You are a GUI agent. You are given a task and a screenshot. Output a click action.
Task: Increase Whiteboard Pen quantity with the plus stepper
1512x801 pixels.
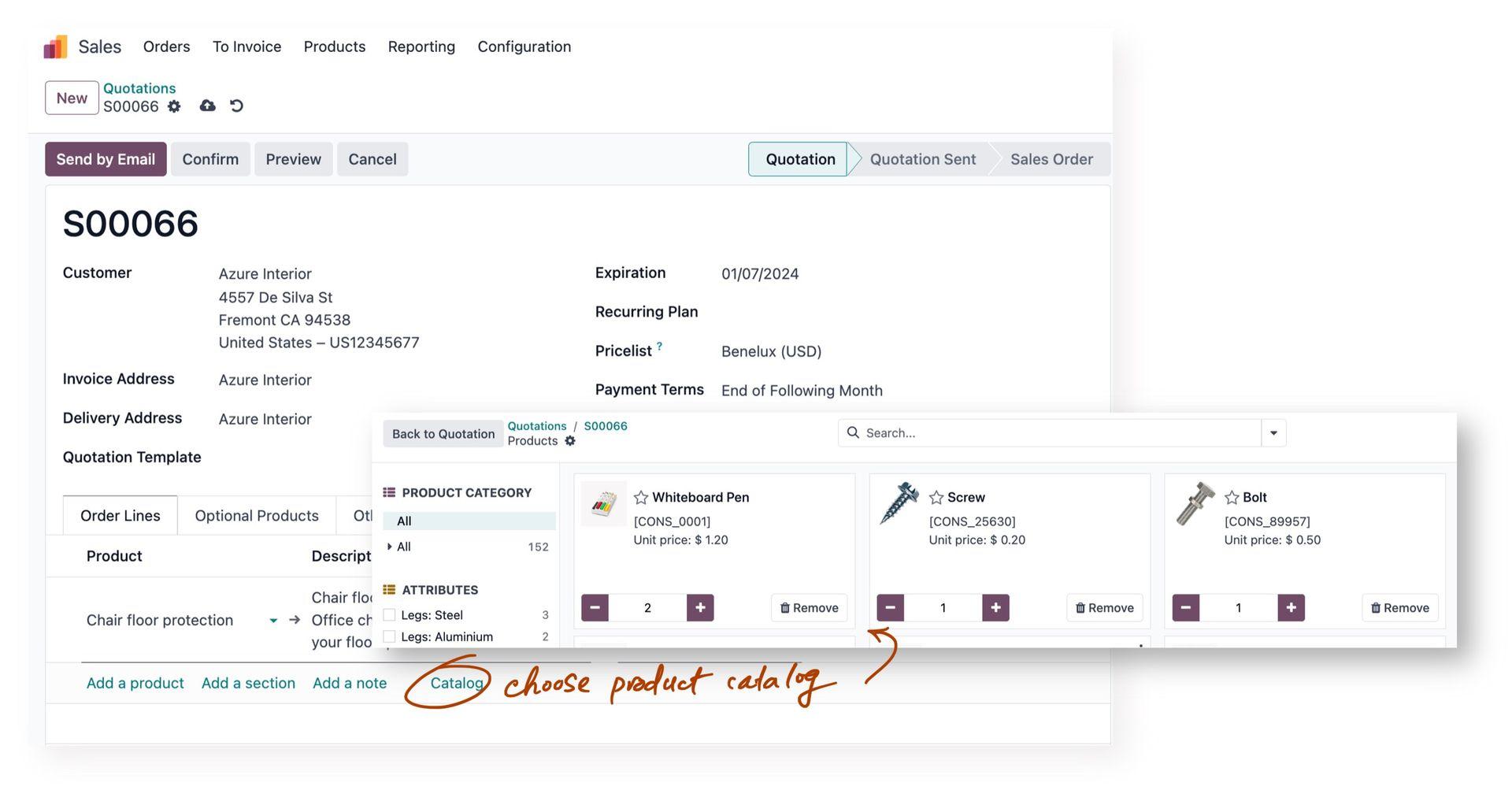point(700,607)
